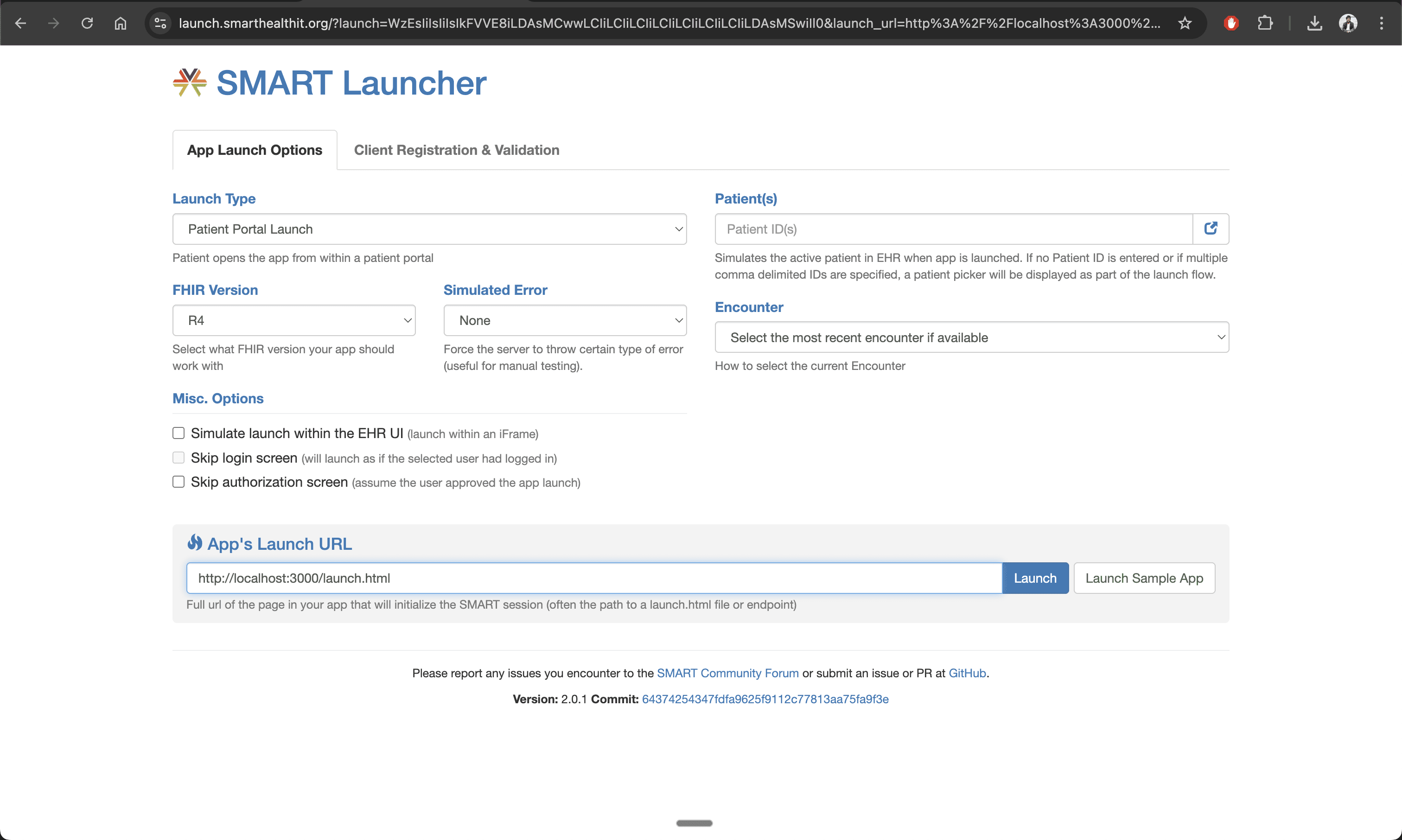Switch to the Client Registration & Validation tab

coord(456,149)
